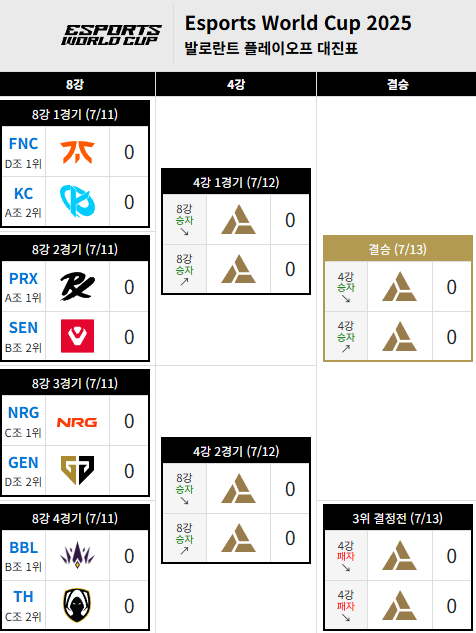476x633 pixels.
Task: Open the FNC team name link
Action: 23,144
